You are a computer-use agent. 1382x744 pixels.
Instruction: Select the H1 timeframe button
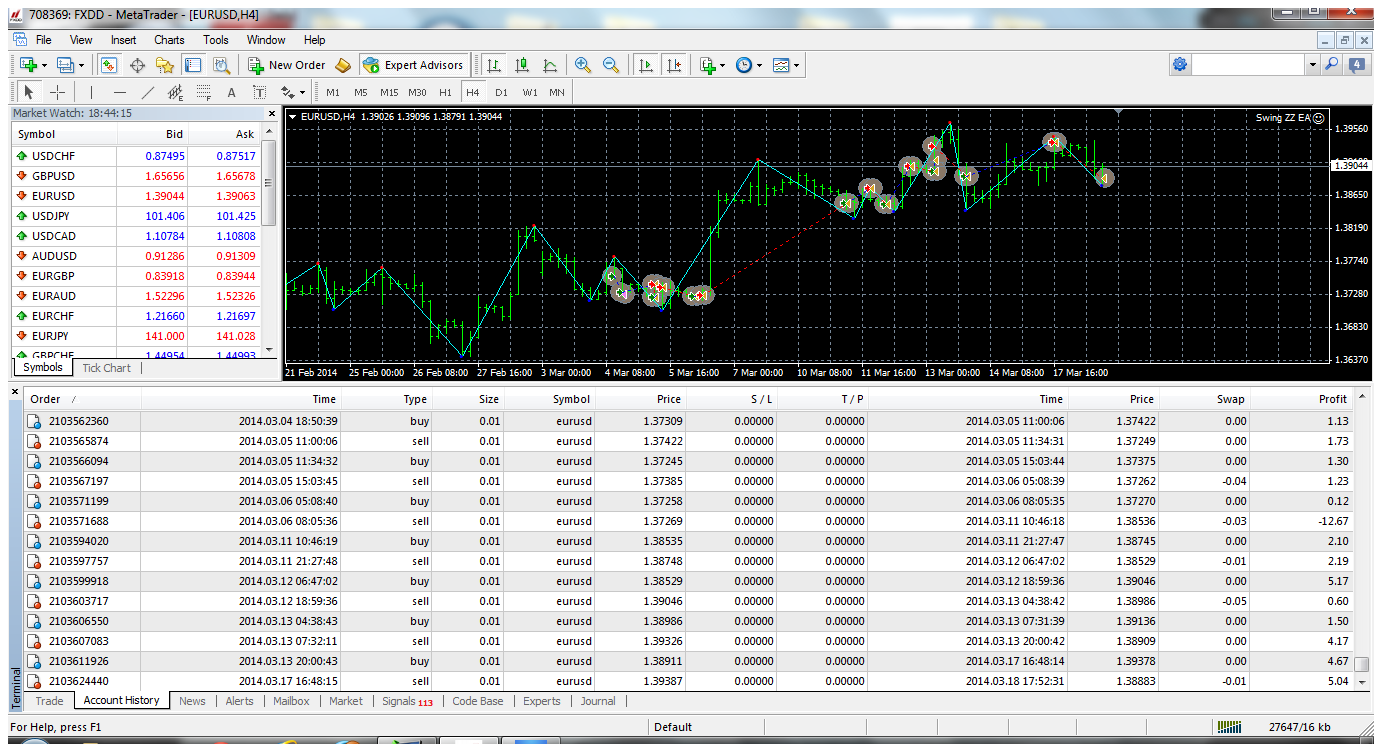click(445, 92)
